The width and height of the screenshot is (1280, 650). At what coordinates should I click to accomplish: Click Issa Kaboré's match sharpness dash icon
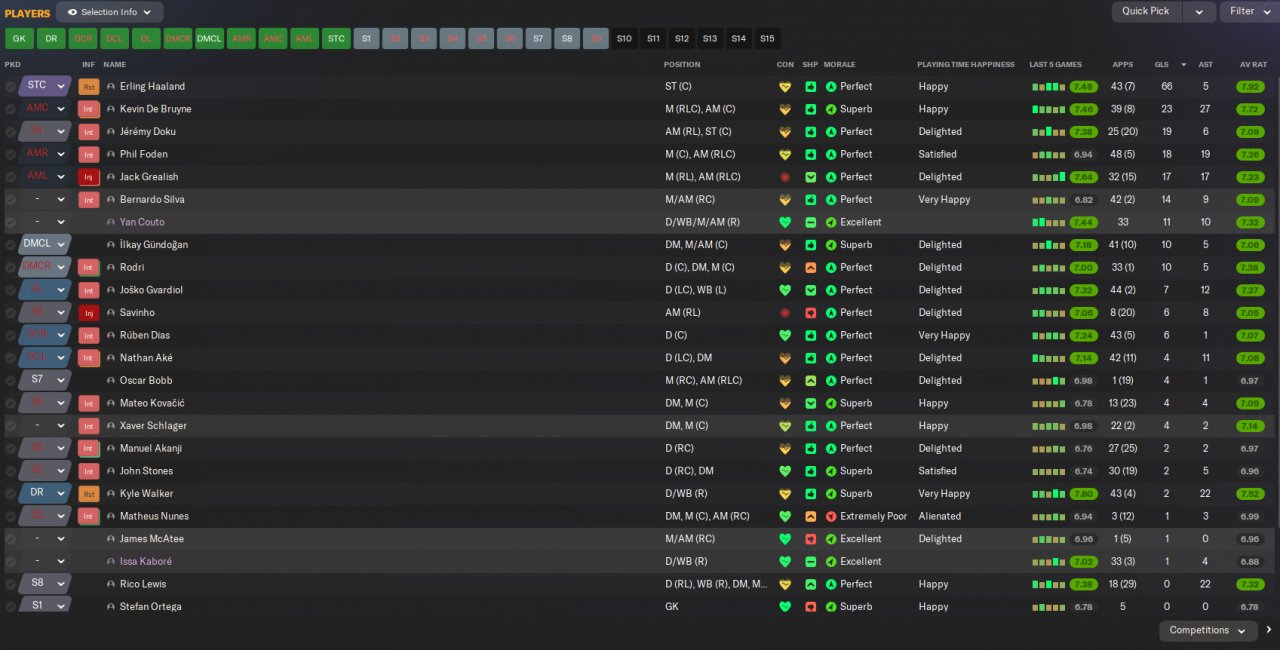[x=810, y=562]
